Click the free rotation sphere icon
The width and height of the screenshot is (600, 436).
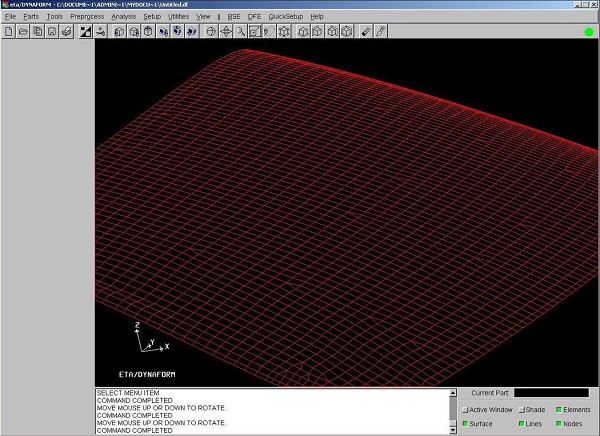pos(211,31)
